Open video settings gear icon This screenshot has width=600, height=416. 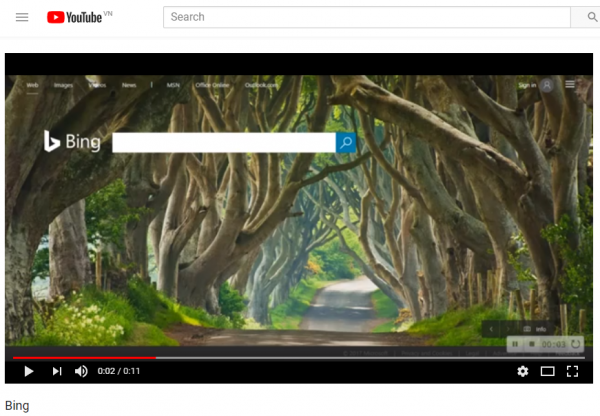coord(523,371)
